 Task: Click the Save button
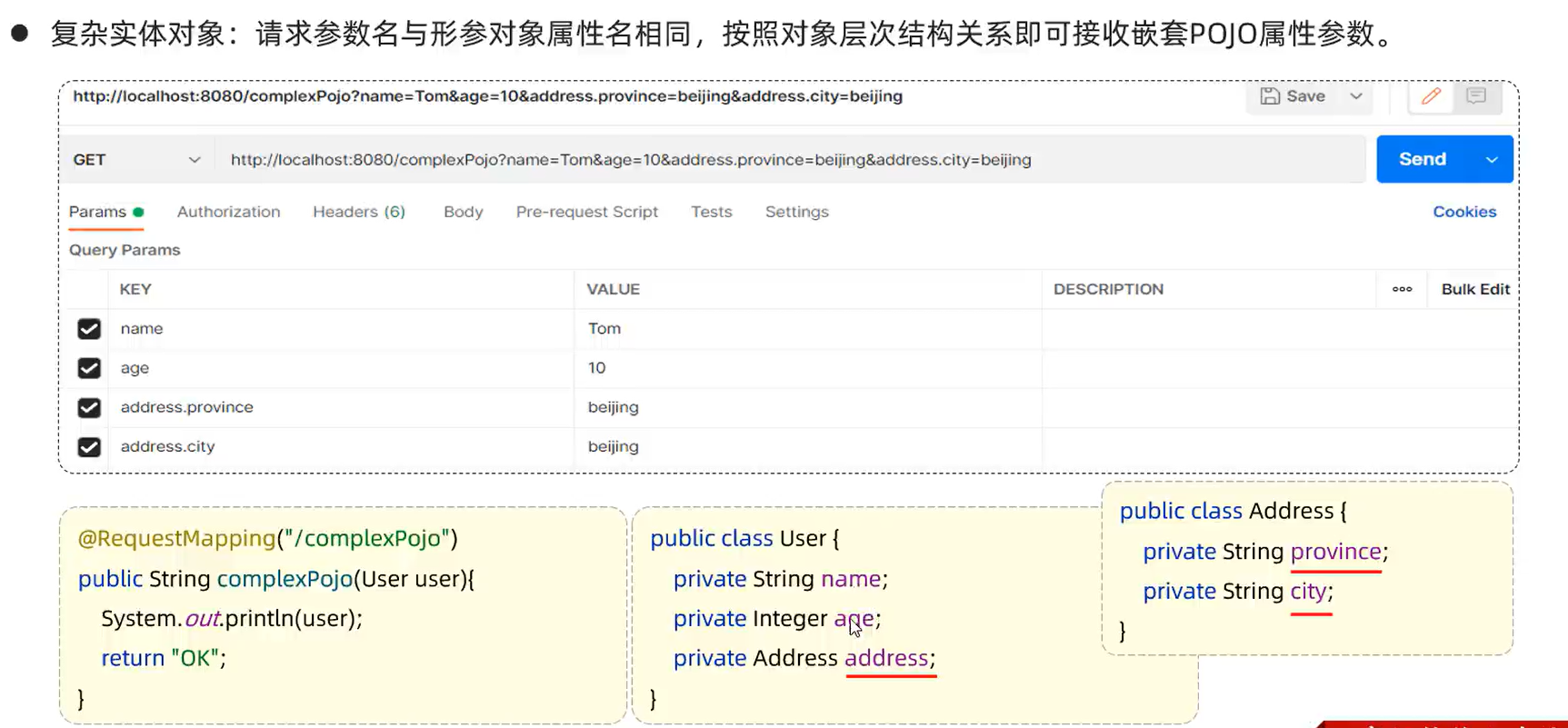pos(1293,96)
